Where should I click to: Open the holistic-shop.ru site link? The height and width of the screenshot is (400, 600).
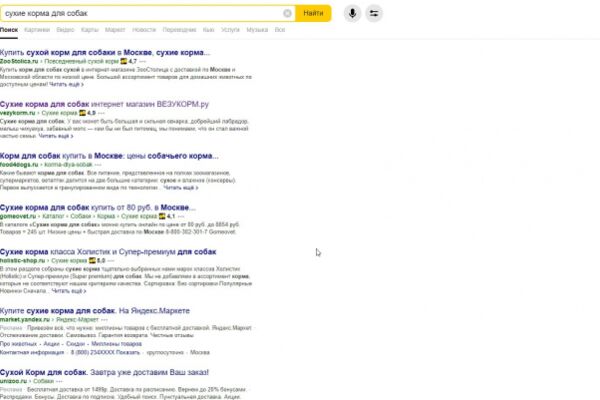pos(23,261)
